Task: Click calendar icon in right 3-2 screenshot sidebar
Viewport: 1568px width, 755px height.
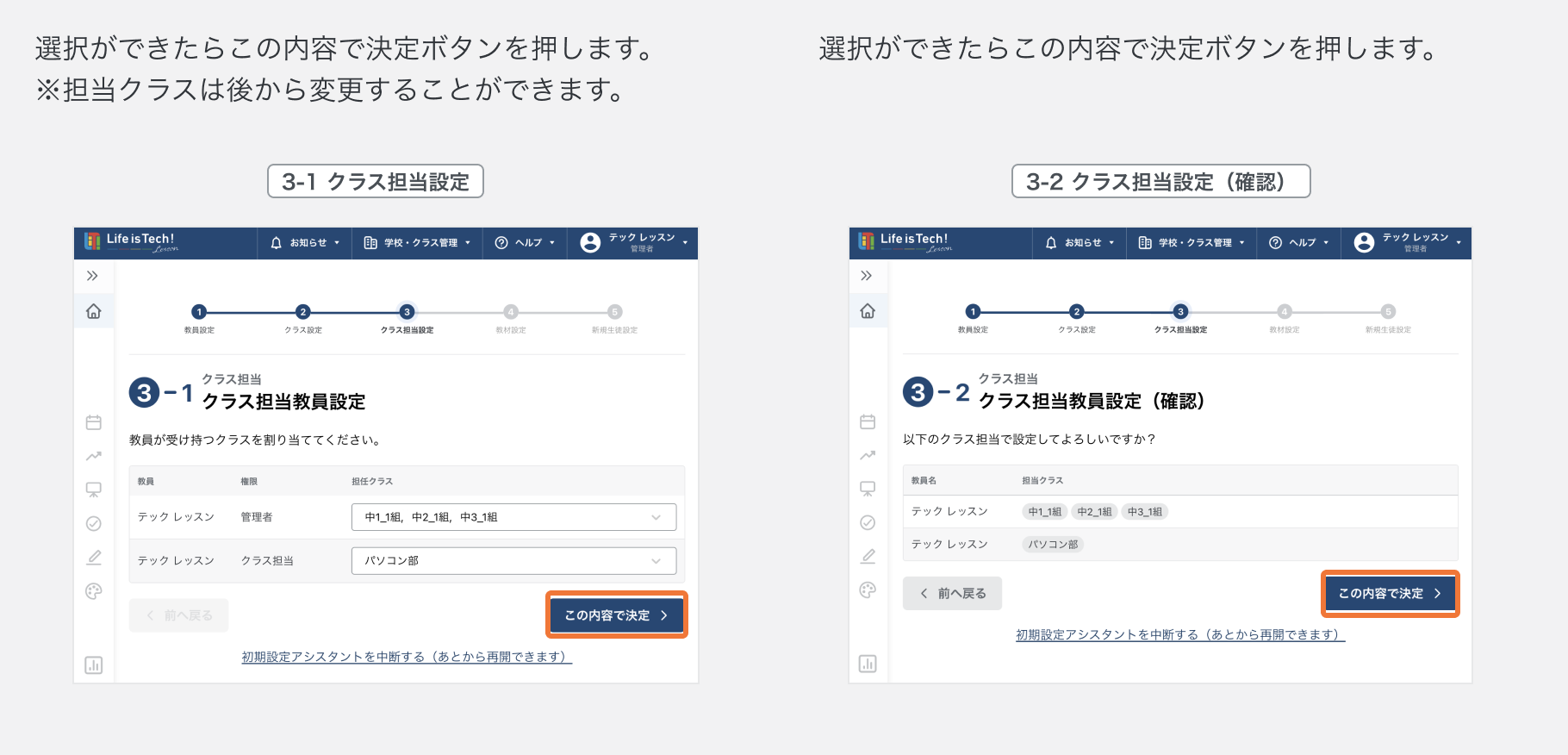Action: [x=868, y=421]
